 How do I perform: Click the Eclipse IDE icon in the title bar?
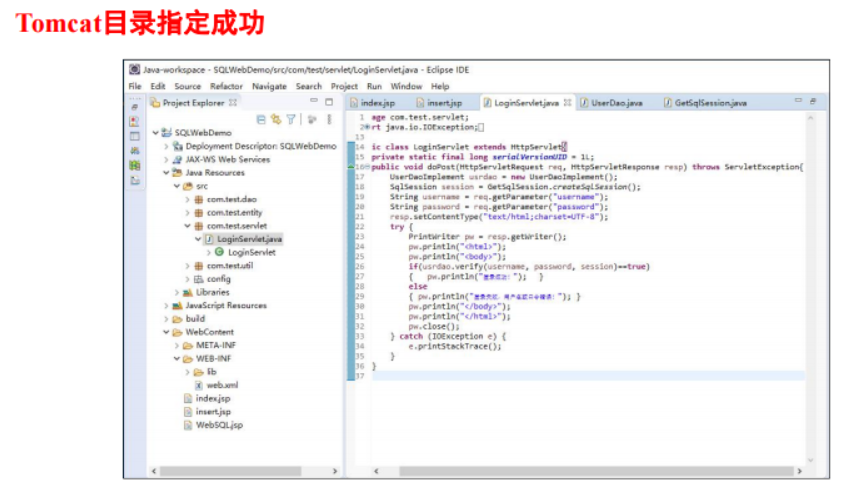pos(135,69)
